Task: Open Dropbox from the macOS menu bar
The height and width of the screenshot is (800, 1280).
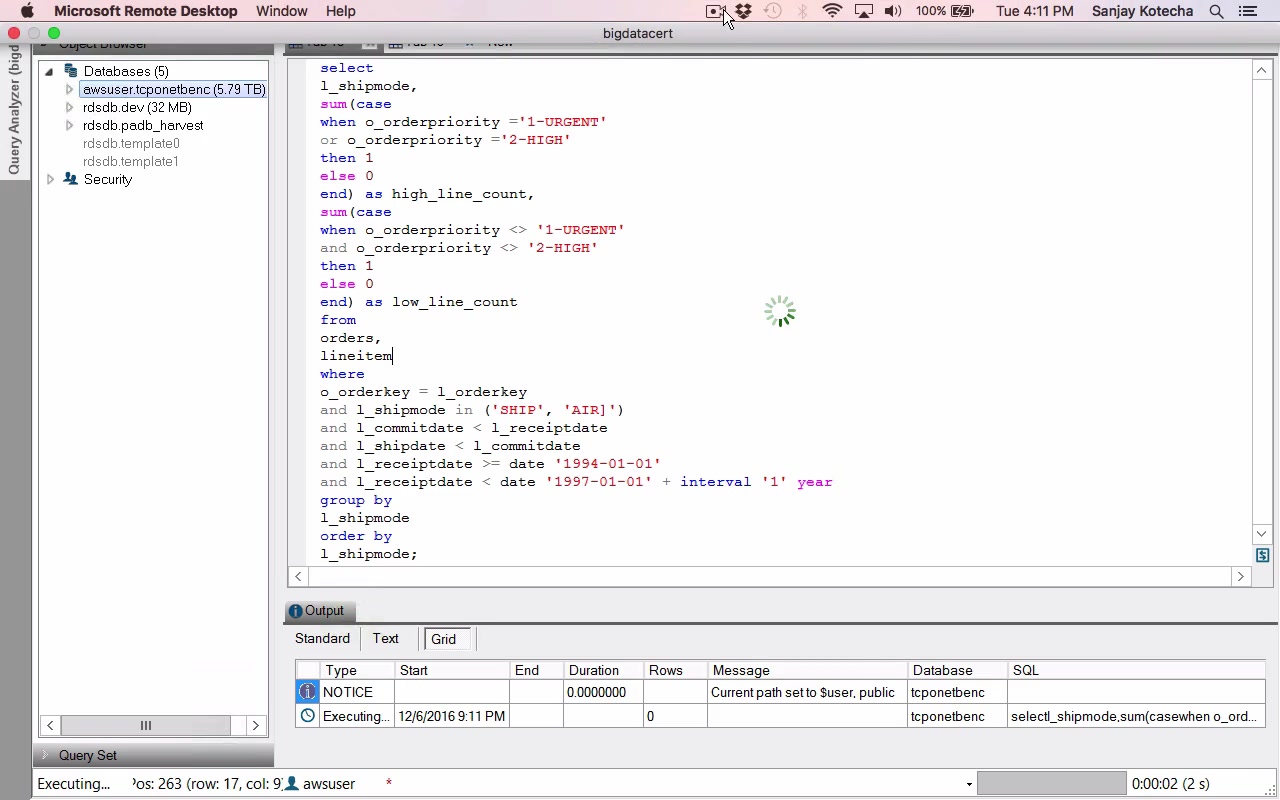Action: coord(743,11)
